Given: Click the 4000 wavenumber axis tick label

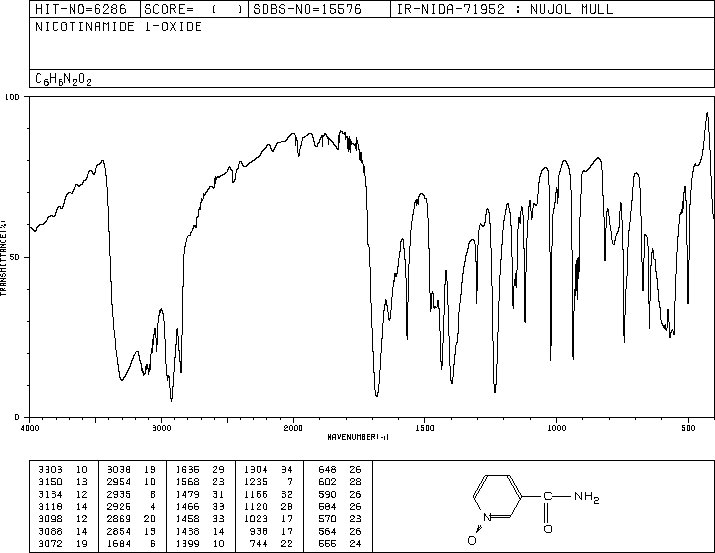Looking at the screenshot, I should point(30,428).
